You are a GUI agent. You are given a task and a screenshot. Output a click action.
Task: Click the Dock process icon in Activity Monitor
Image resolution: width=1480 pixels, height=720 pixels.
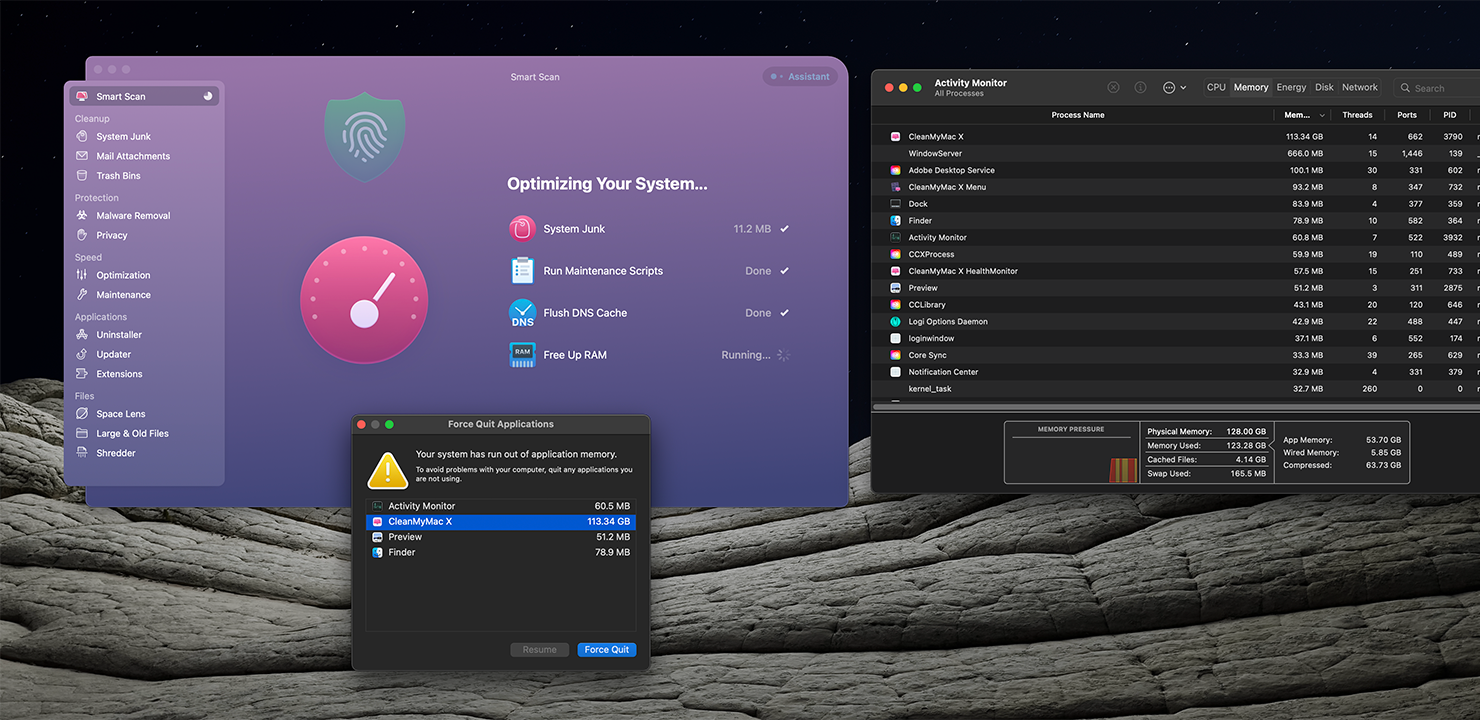(895, 204)
